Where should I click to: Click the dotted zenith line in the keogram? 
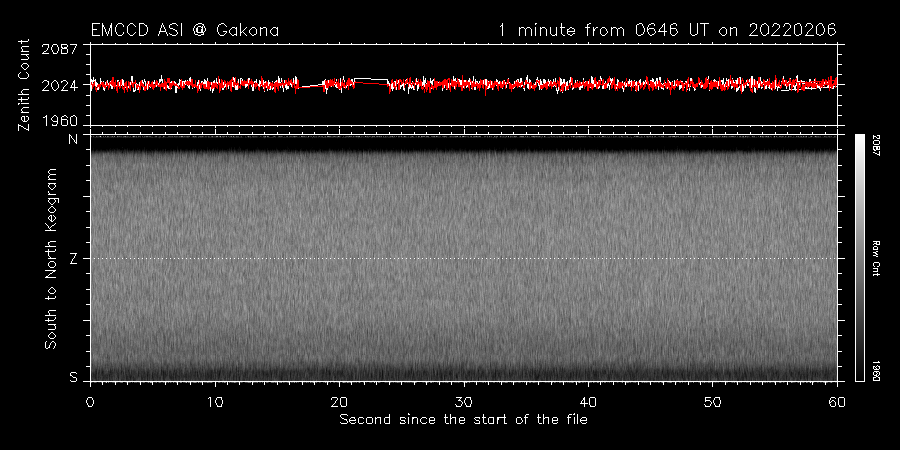coord(463,258)
